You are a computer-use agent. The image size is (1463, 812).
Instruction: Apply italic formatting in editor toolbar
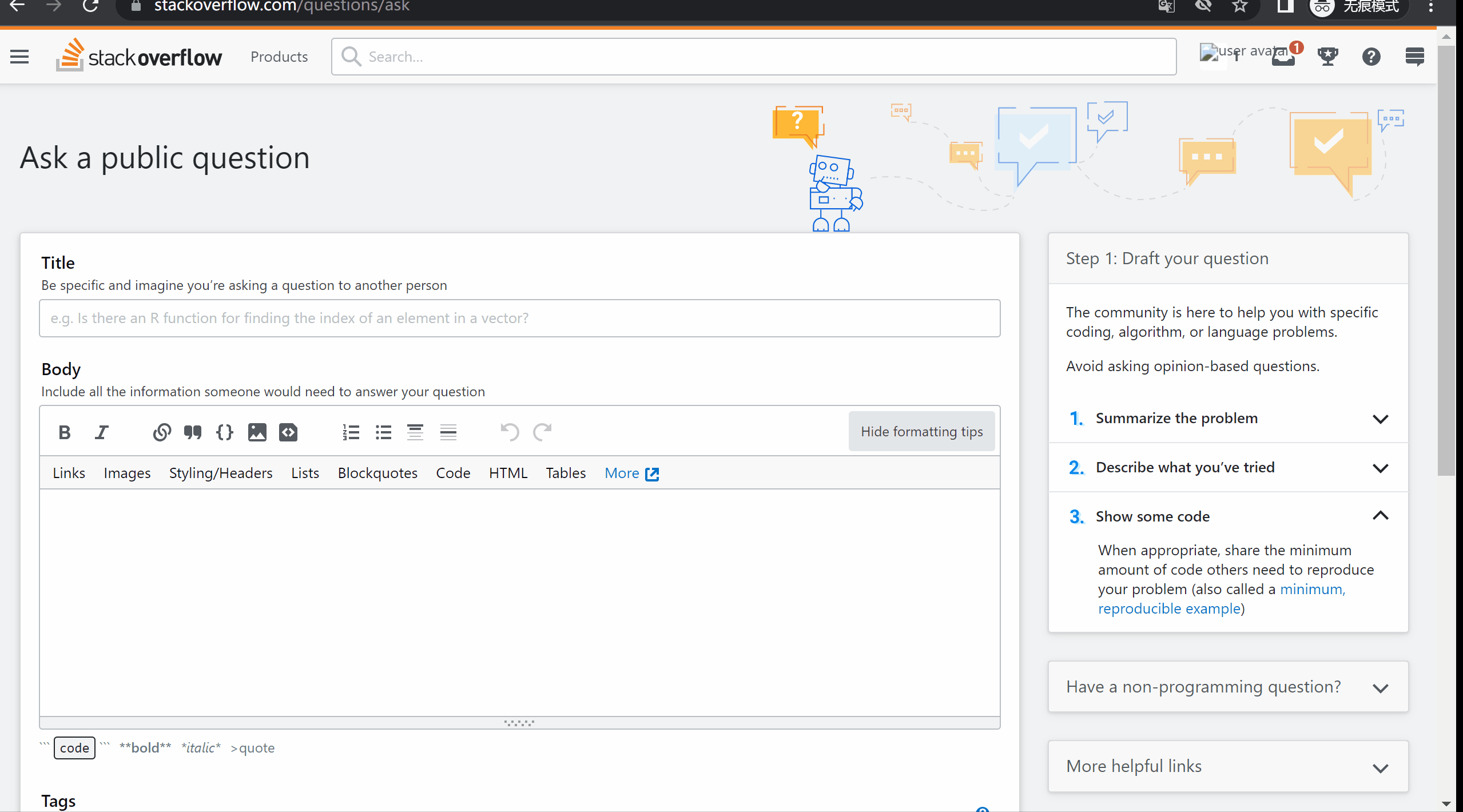tap(101, 432)
